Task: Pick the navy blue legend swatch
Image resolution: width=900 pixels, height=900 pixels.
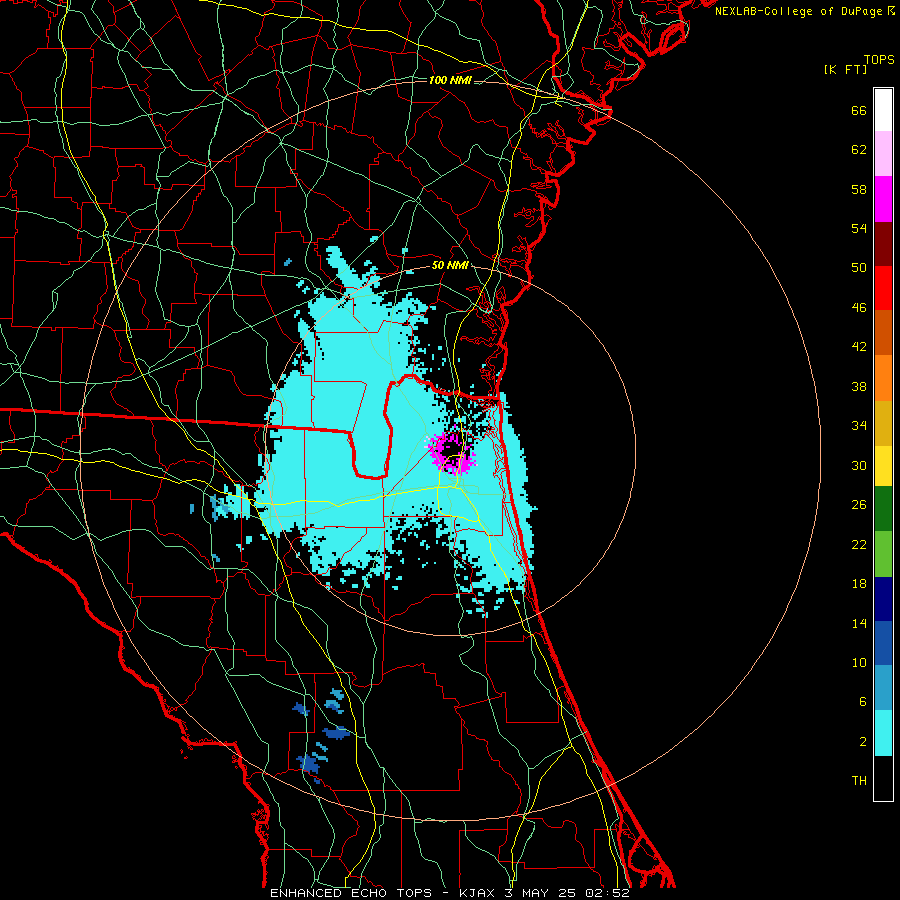Action: [x=883, y=599]
